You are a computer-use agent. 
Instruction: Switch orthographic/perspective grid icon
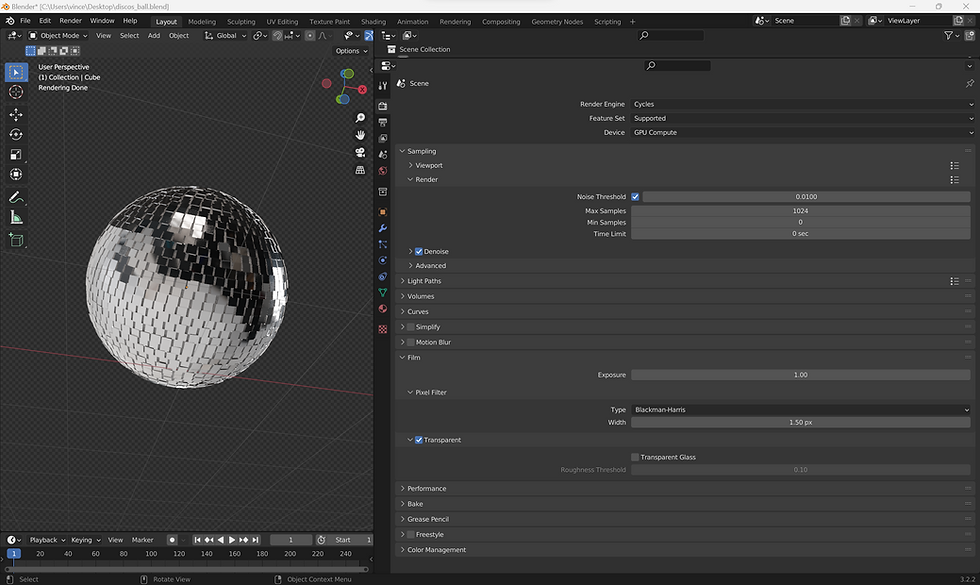coord(360,170)
